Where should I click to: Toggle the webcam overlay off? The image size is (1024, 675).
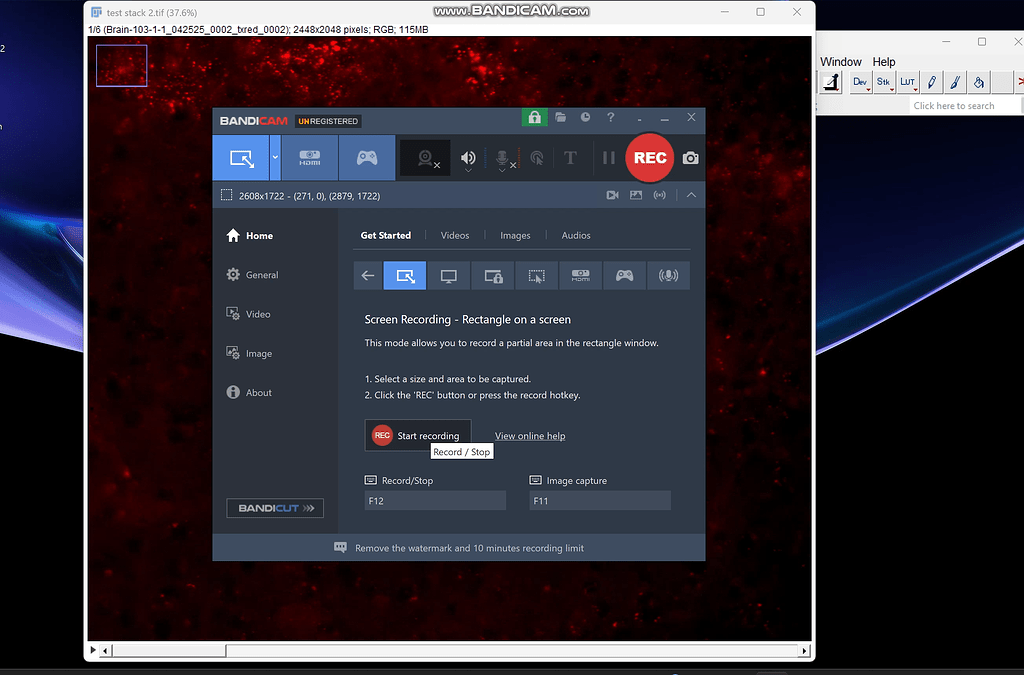coord(425,157)
